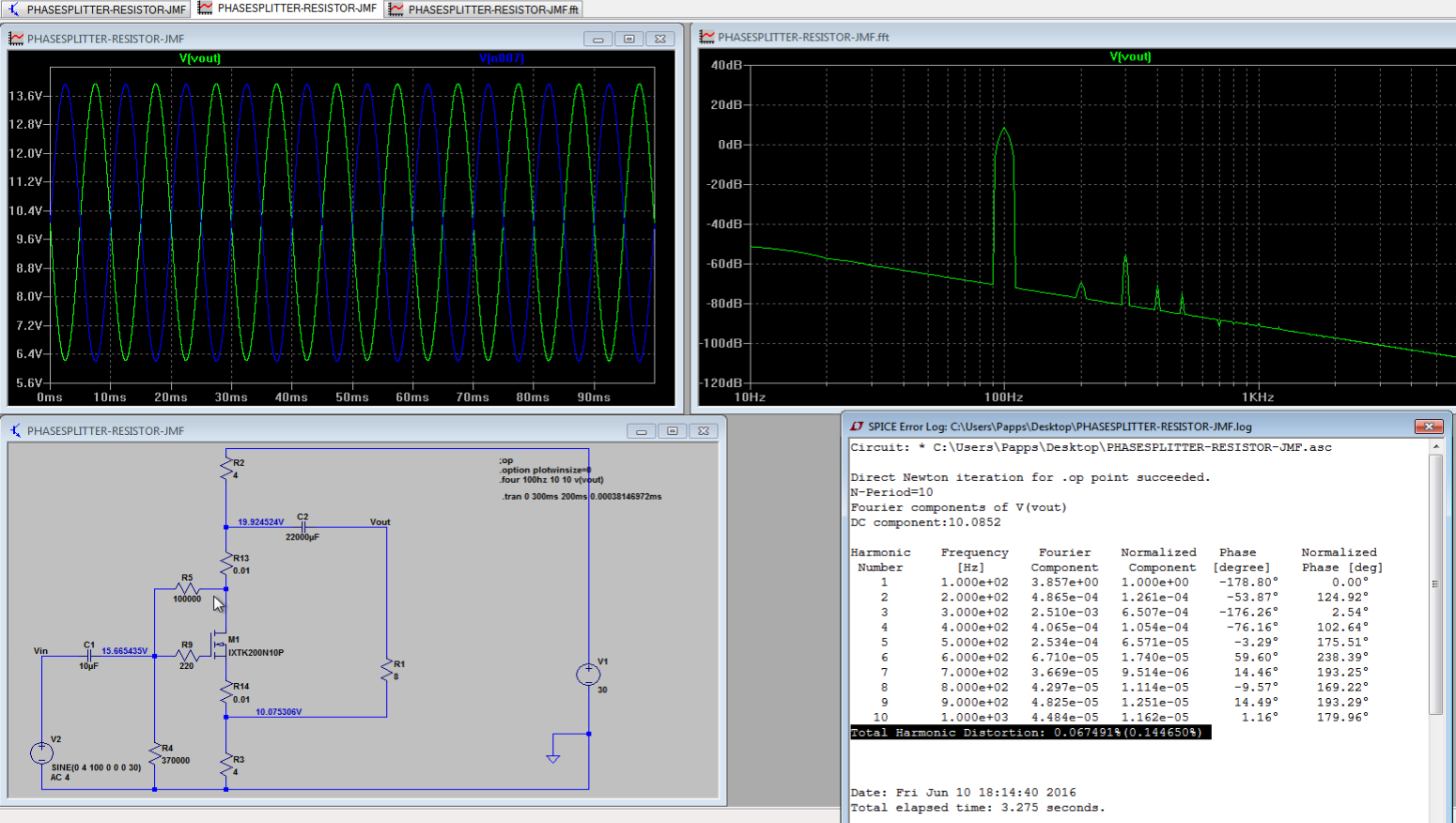Close the schematic window
The width and height of the screenshot is (1456, 823).
tap(704, 431)
